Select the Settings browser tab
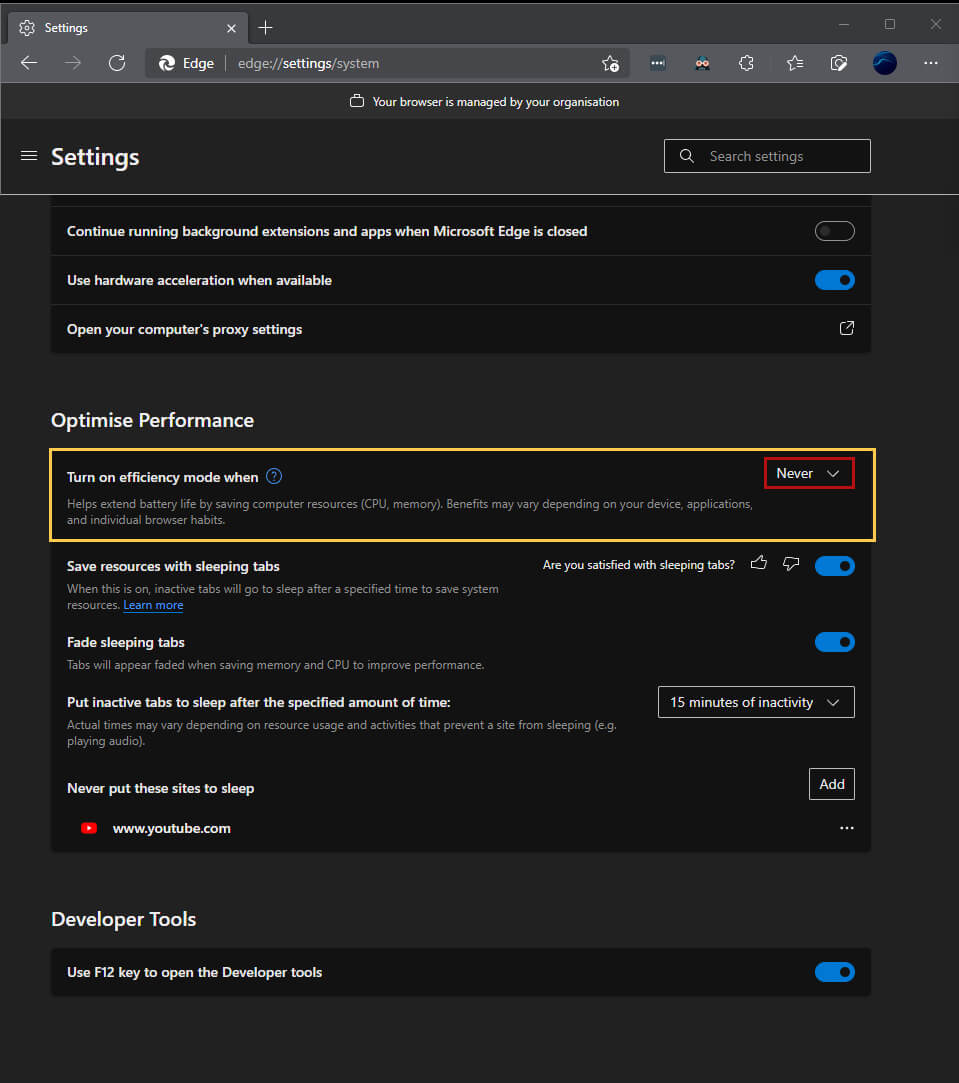This screenshot has height=1083, width=959. coord(128,28)
